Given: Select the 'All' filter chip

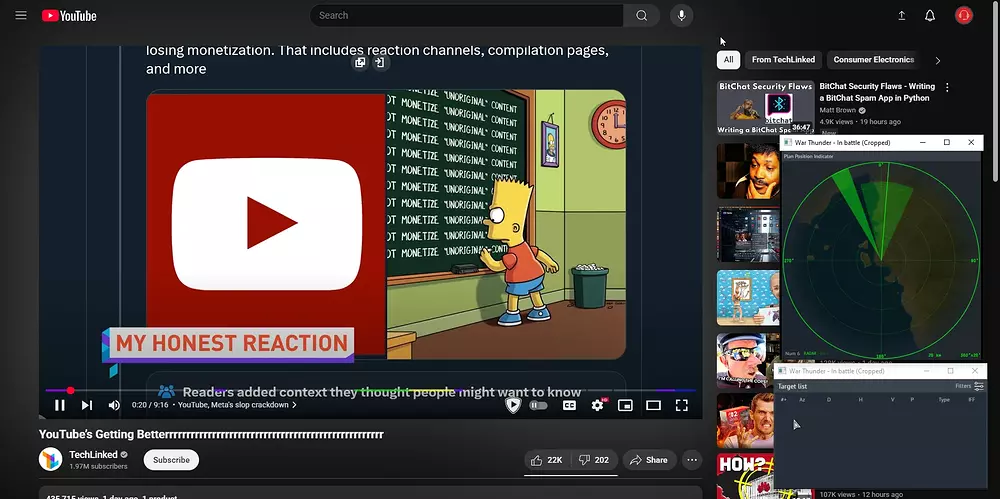Looking at the screenshot, I should [x=728, y=60].
